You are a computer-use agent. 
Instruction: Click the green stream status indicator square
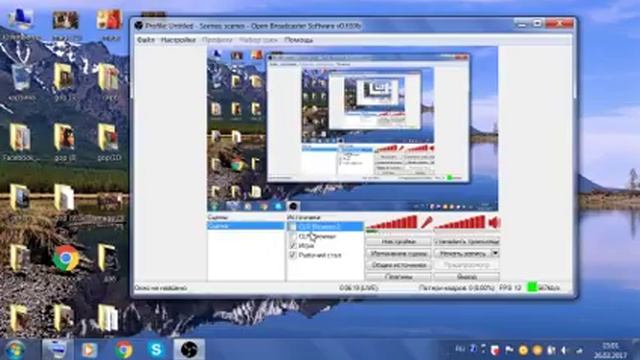click(x=532, y=287)
